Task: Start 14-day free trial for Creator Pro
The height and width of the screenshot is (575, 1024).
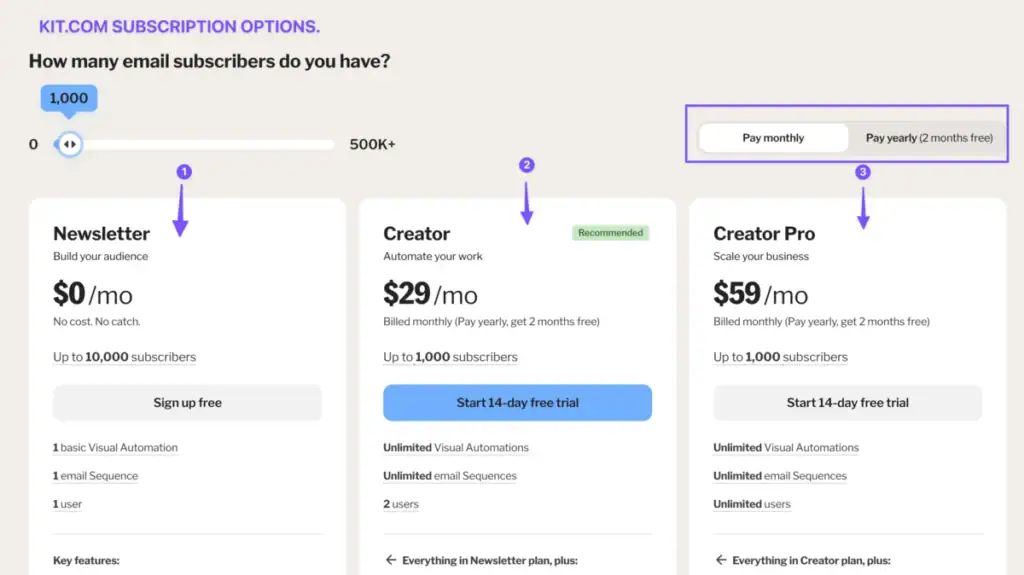Action: click(x=848, y=402)
